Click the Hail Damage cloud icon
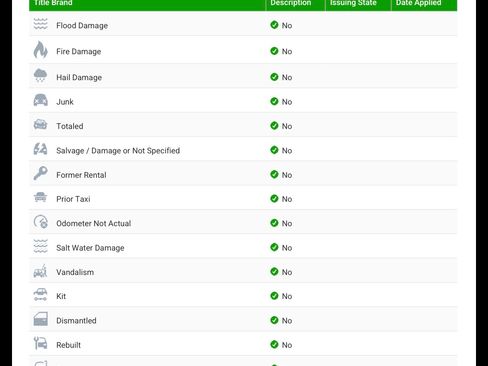 pos(40,76)
